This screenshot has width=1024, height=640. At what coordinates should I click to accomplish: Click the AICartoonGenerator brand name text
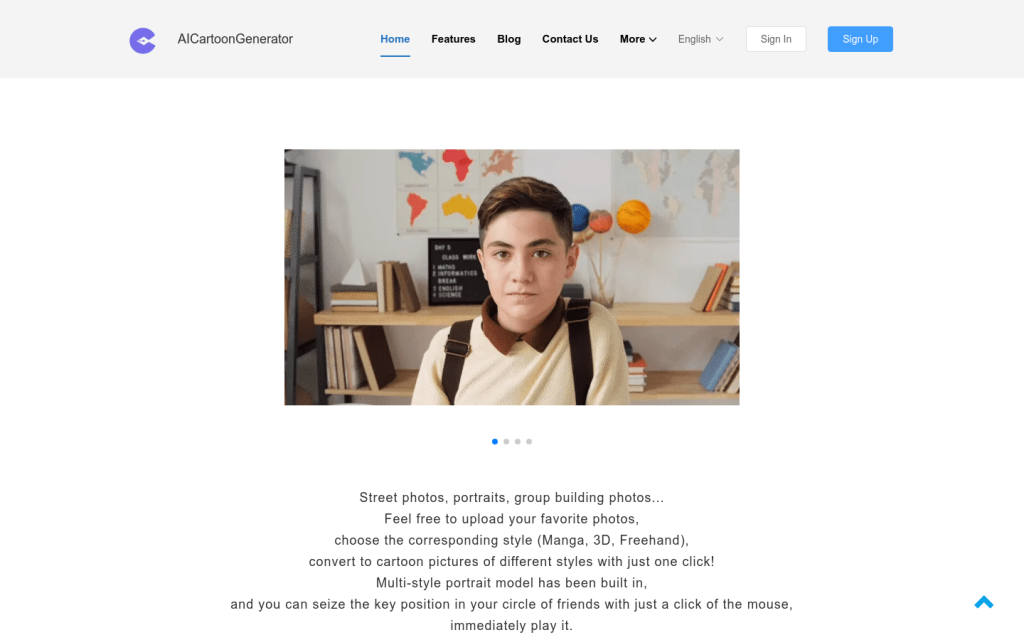point(235,39)
